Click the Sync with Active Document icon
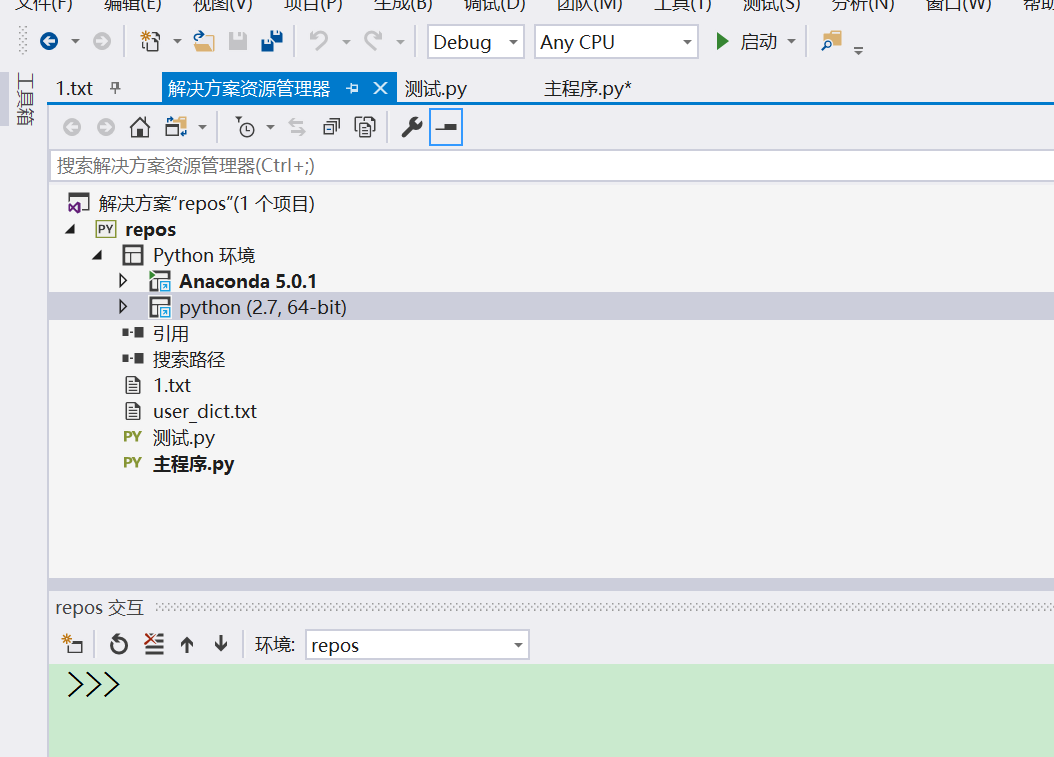This screenshot has width=1054, height=757. pos(296,127)
